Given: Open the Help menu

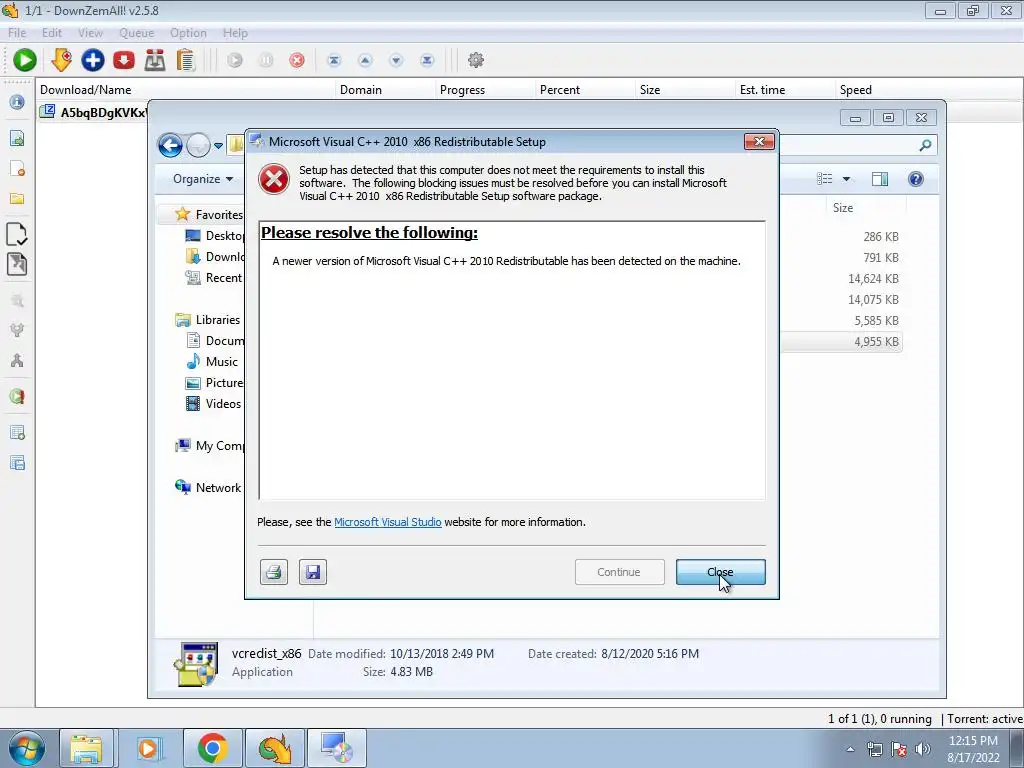Looking at the screenshot, I should pos(235,33).
